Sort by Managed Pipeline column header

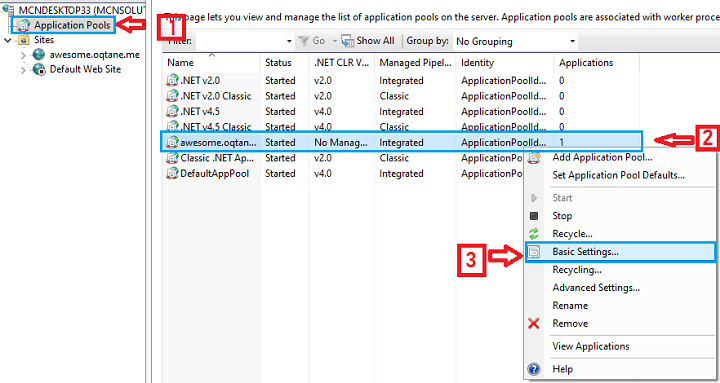point(415,63)
